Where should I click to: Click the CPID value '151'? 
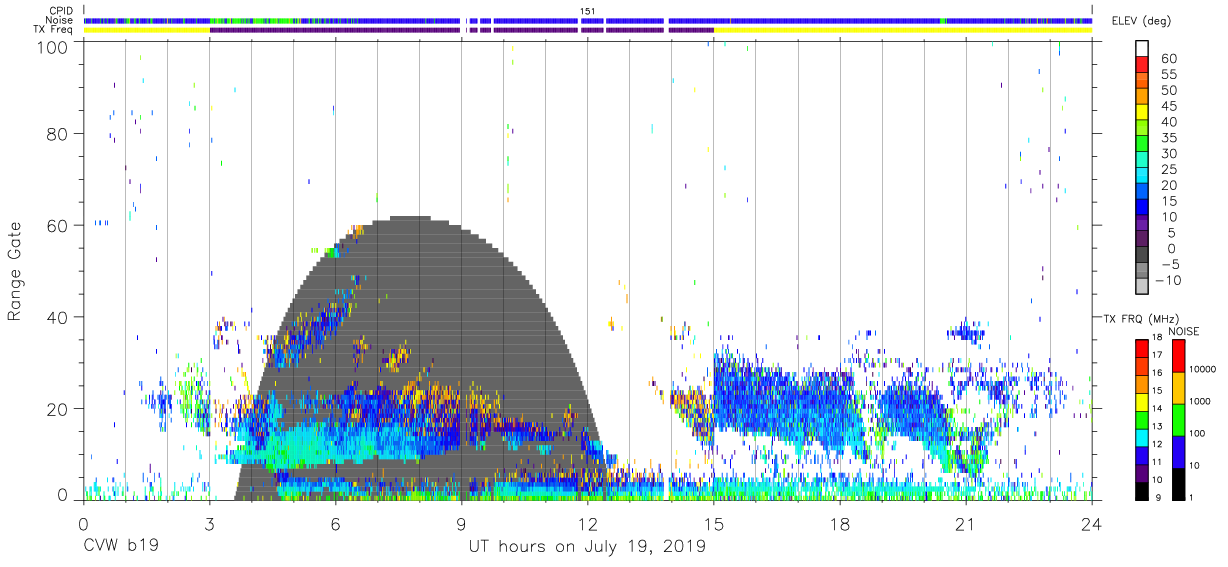click(x=587, y=11)
